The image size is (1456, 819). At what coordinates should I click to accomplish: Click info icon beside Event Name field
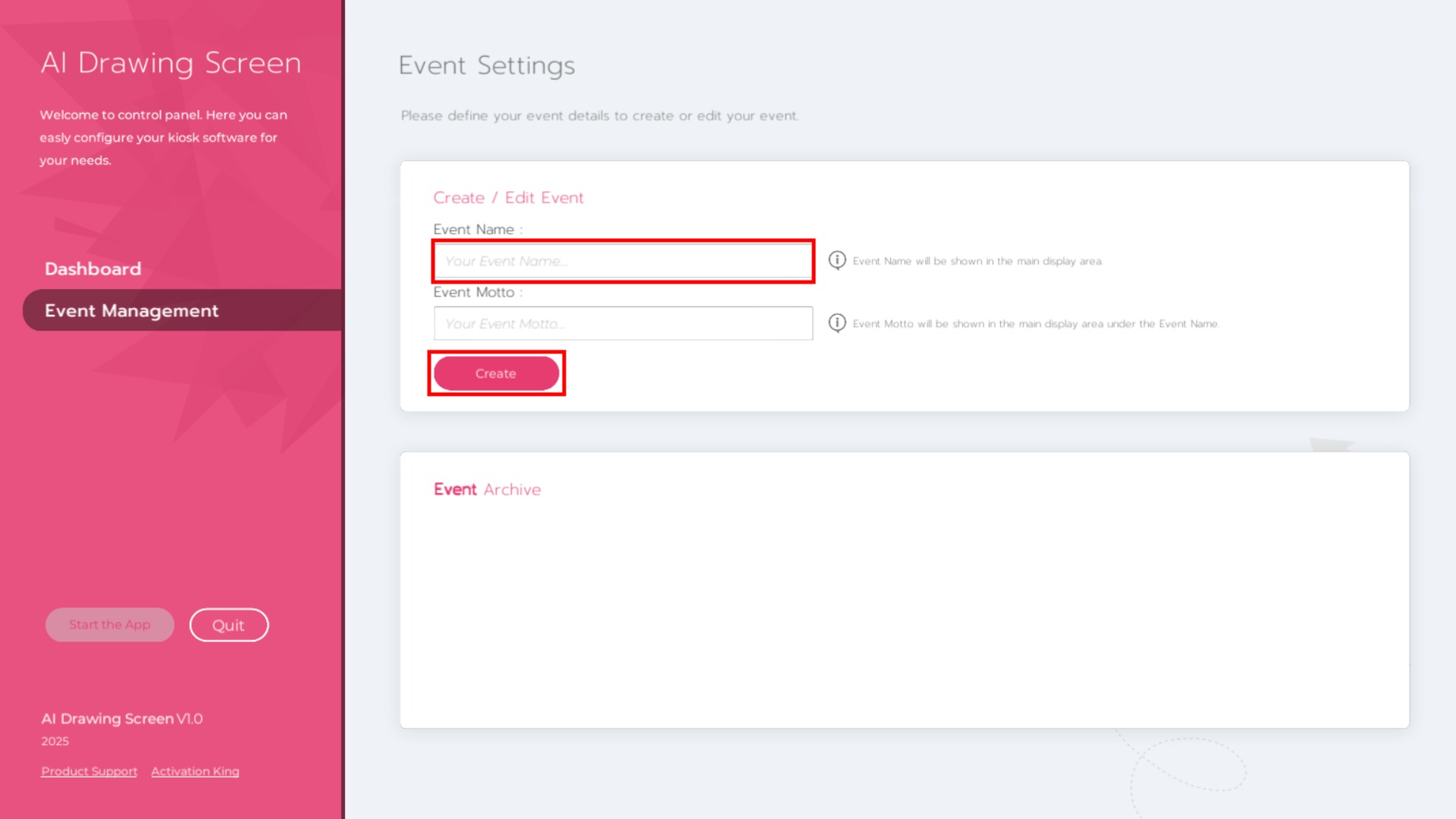(836, 260)
